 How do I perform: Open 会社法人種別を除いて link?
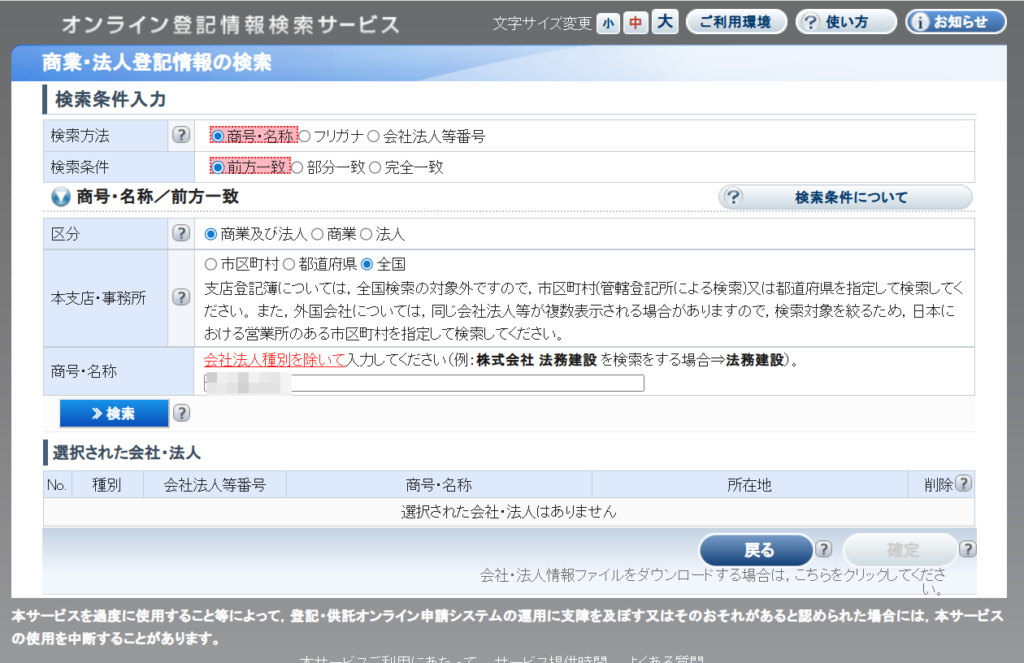(x=274, y=360)
